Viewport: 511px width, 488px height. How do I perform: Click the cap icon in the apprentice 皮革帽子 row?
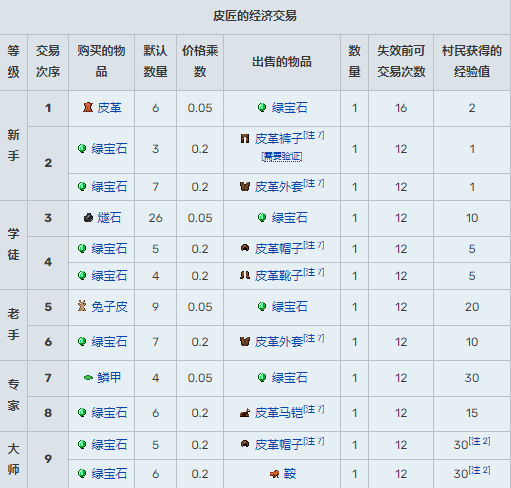click(245, 249)
